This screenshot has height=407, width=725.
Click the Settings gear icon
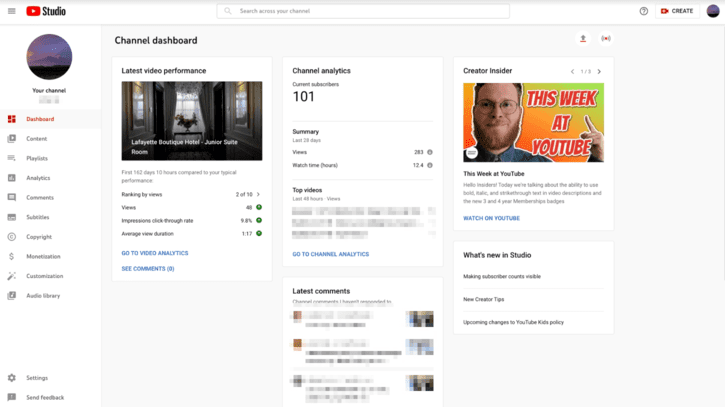[x=12, y=378]
